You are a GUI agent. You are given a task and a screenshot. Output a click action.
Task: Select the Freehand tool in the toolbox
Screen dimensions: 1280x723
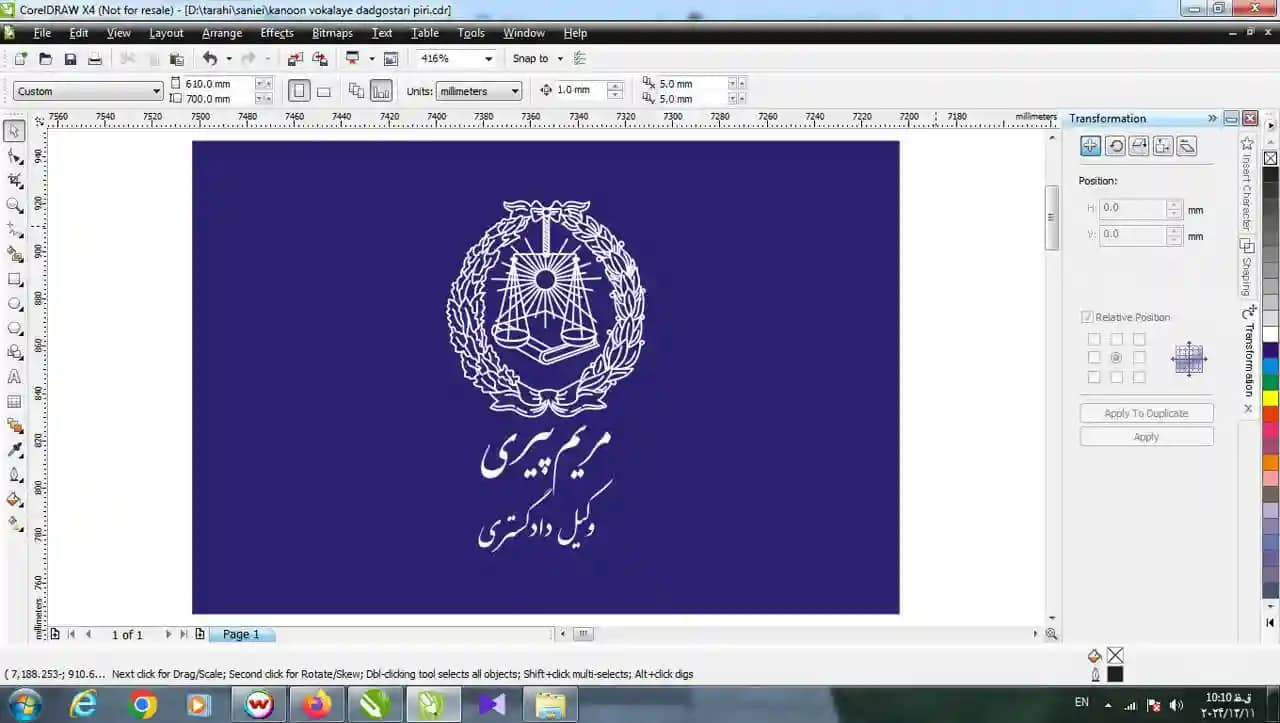[x=14, y=230]
